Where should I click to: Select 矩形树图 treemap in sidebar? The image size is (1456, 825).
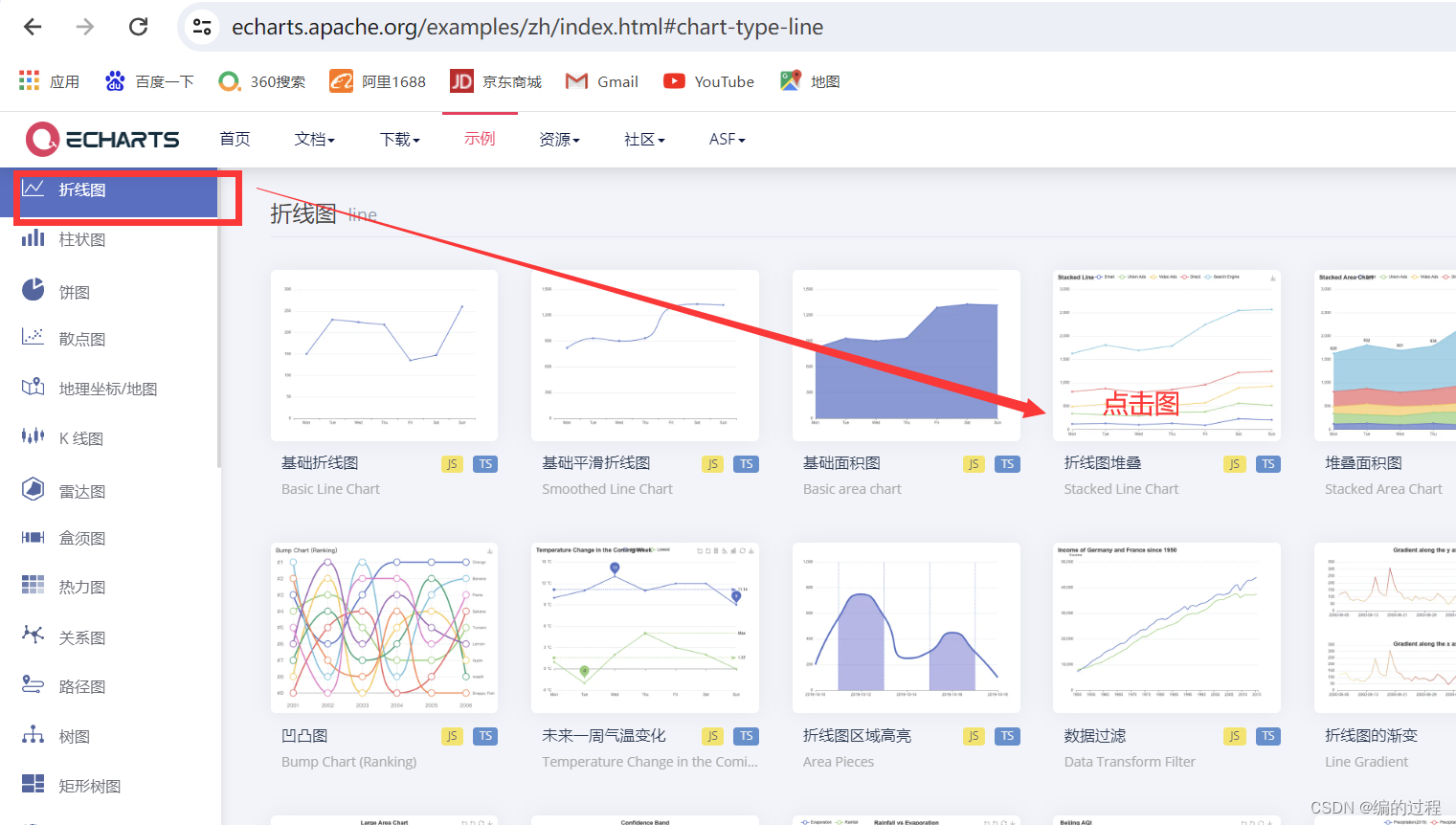[x=109, y=786]
